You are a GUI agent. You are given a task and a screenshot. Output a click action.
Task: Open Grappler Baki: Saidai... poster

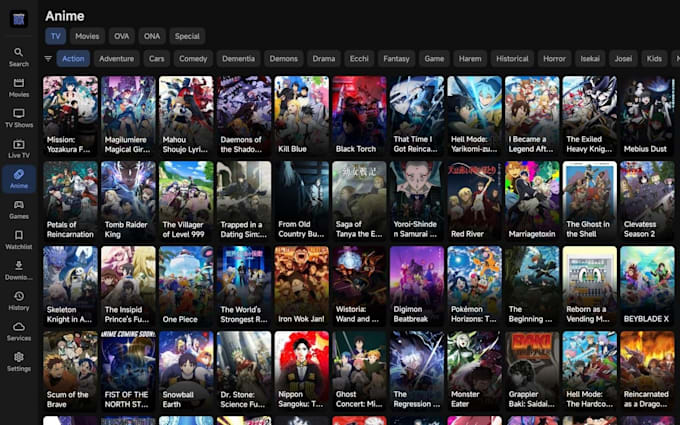532,371
